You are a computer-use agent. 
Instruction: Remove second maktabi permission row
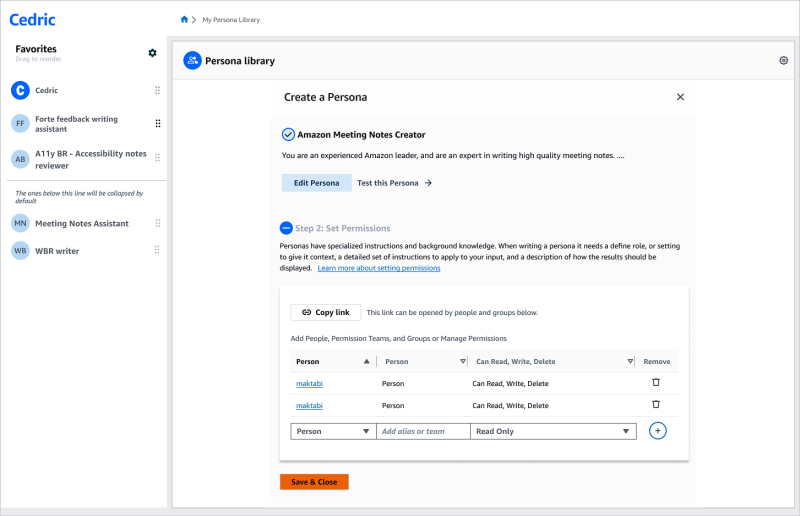656,405
